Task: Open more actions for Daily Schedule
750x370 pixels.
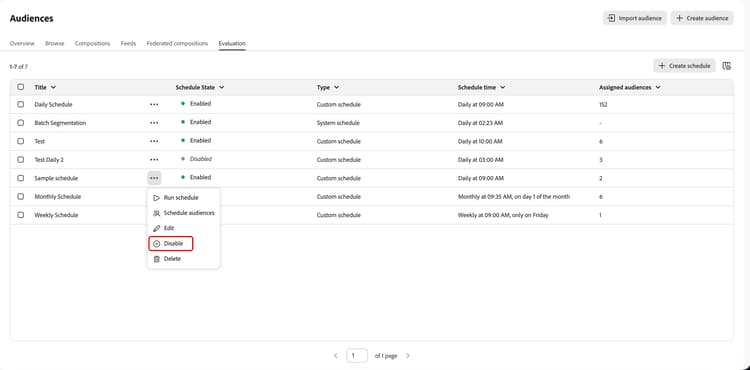Action: (x=154, y=104)
